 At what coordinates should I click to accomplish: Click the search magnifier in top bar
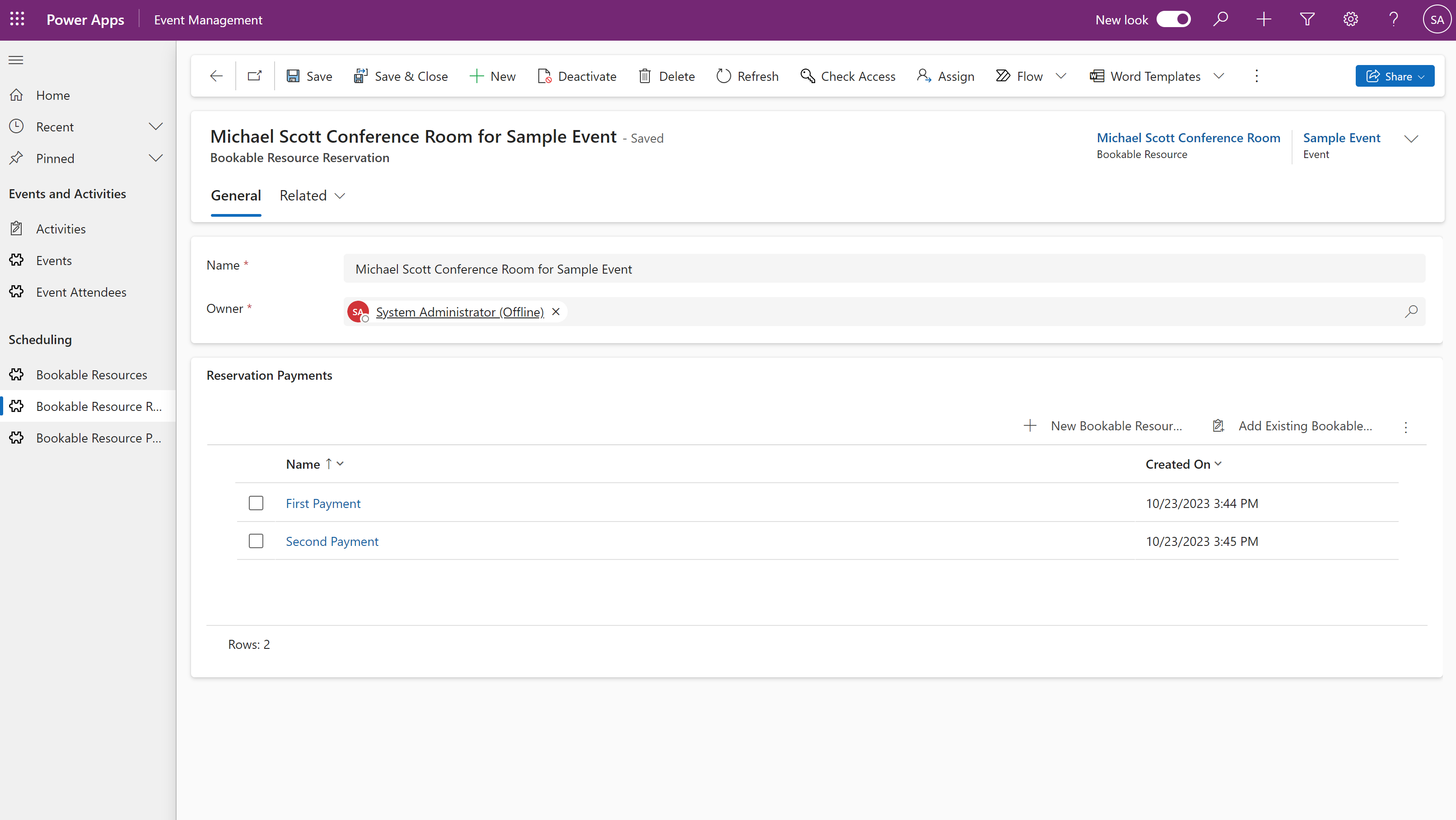pyautogui.click(x=1220, y=19)
